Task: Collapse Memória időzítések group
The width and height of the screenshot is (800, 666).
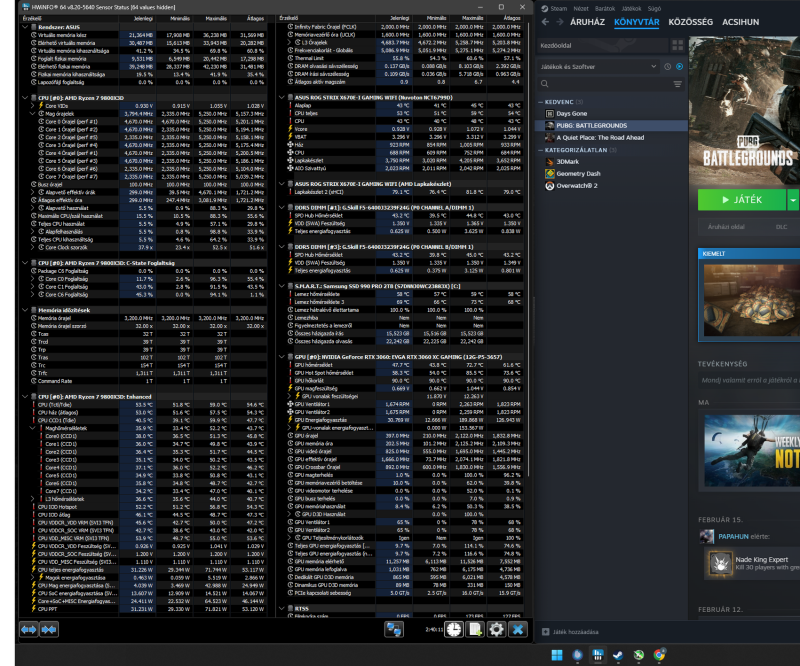Action: tap(25, 310)
